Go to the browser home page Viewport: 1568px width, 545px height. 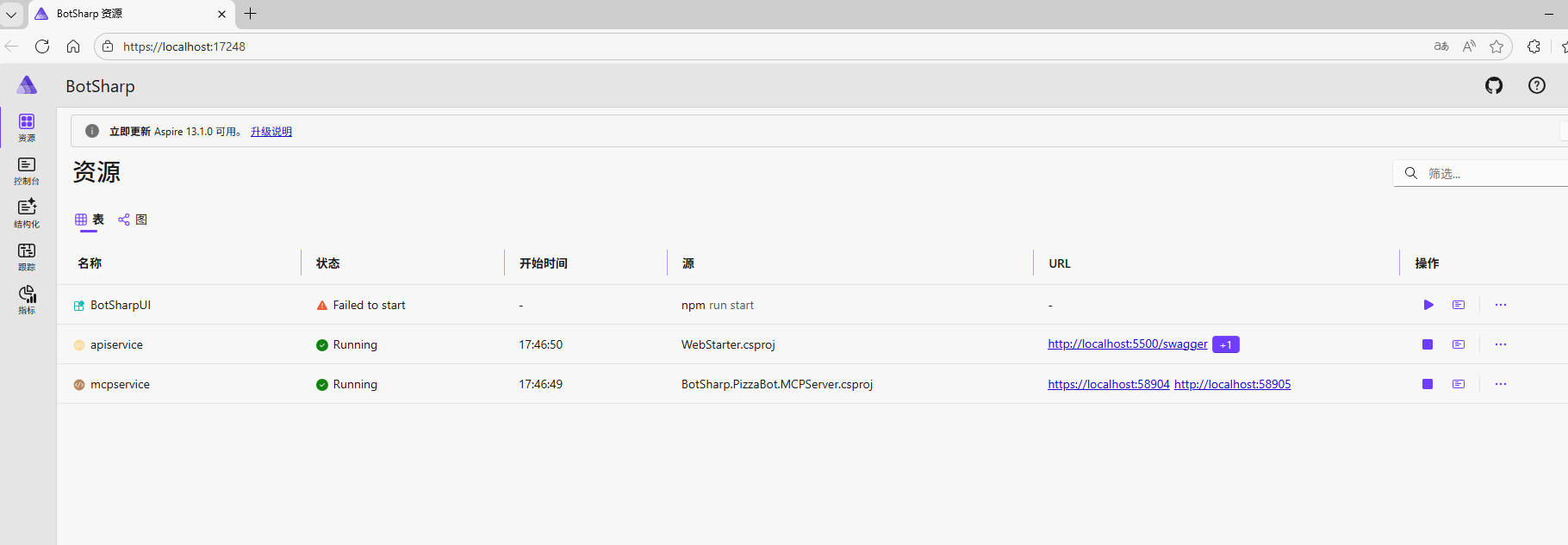(73, 46)
